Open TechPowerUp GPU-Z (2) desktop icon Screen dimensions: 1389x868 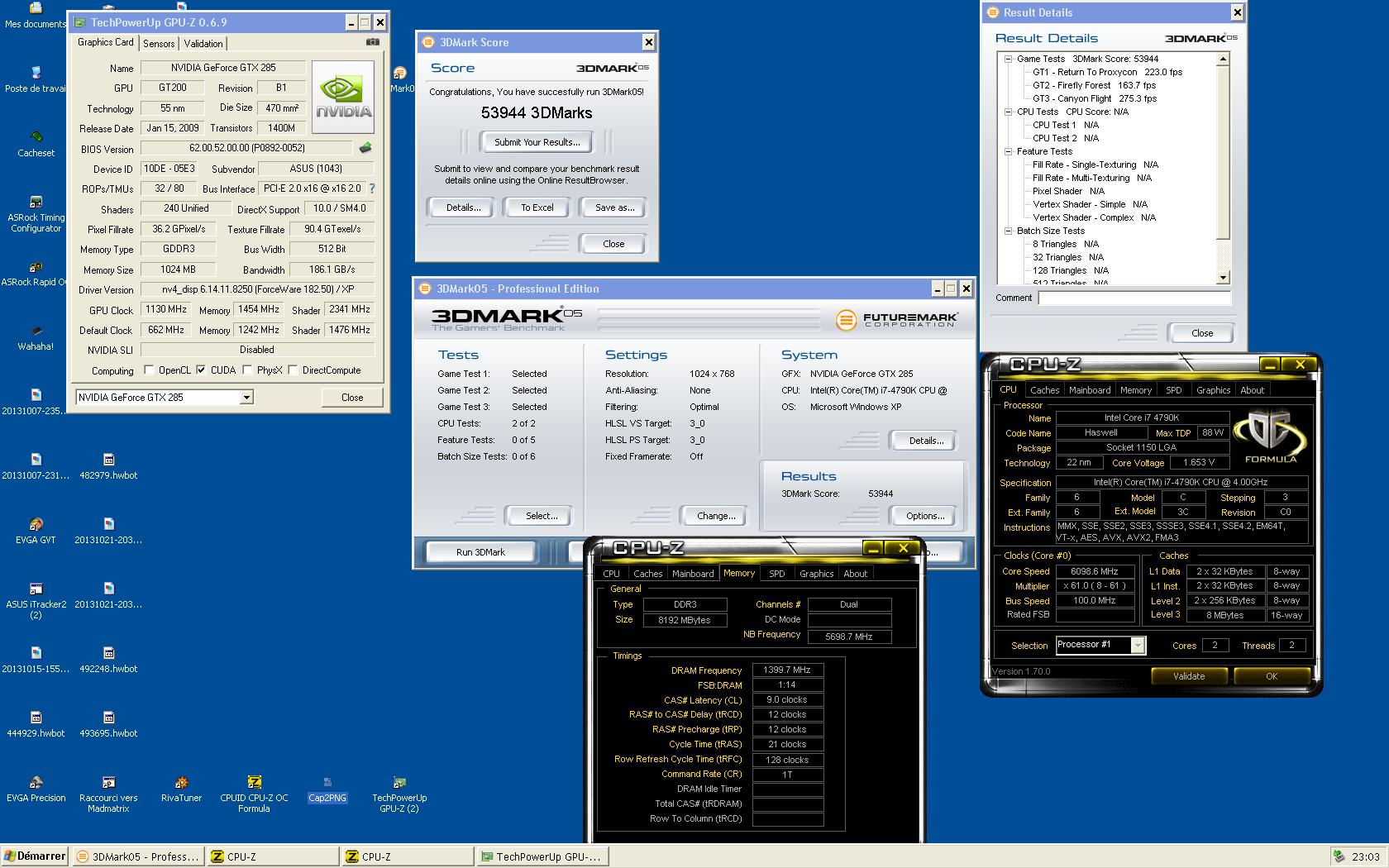[x=399, y=794]
